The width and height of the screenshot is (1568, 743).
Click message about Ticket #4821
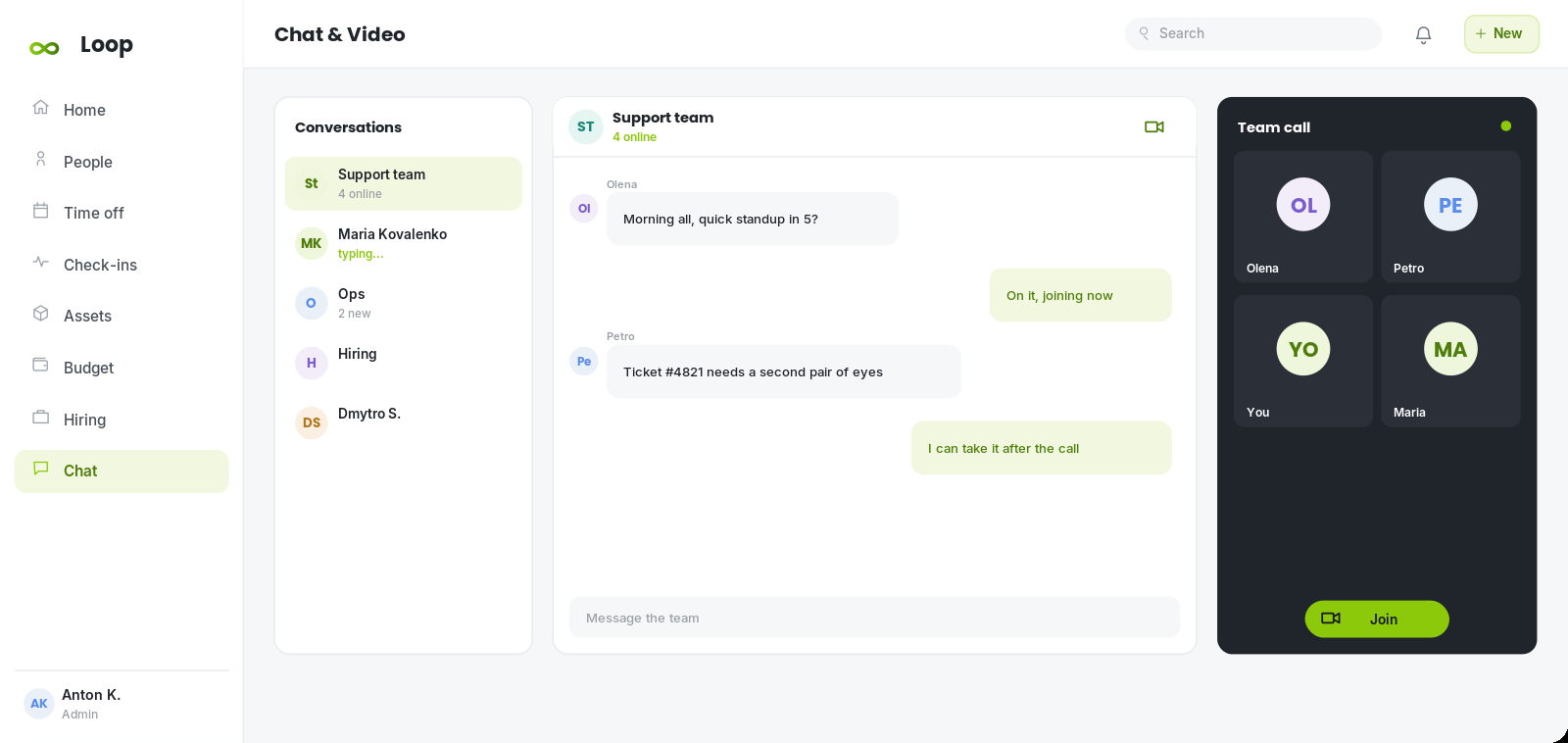click(x=783, y=371)
